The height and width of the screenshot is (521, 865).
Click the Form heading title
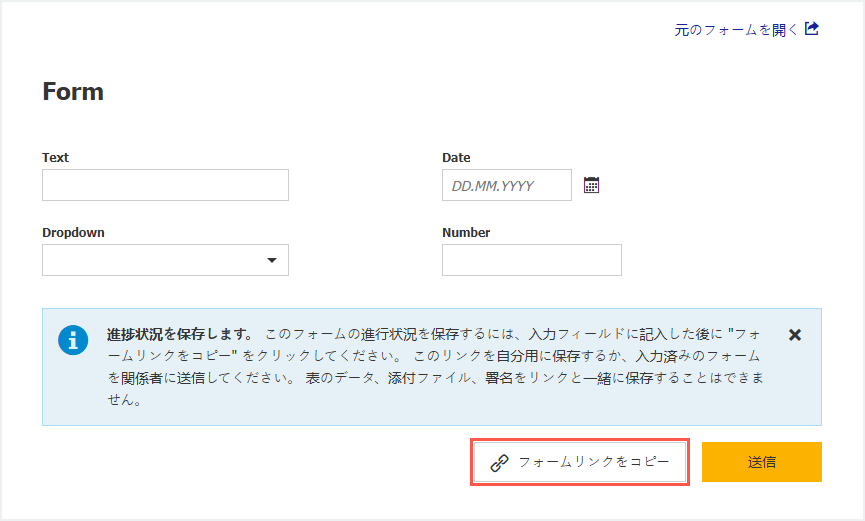[x=73, y=92]
